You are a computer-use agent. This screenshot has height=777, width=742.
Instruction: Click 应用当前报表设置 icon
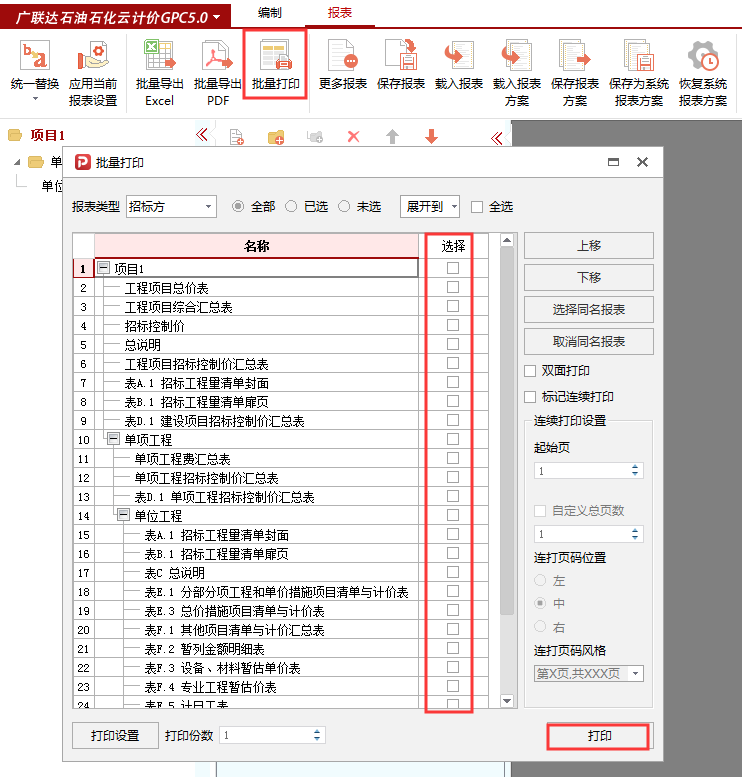[x=93, y=56]
